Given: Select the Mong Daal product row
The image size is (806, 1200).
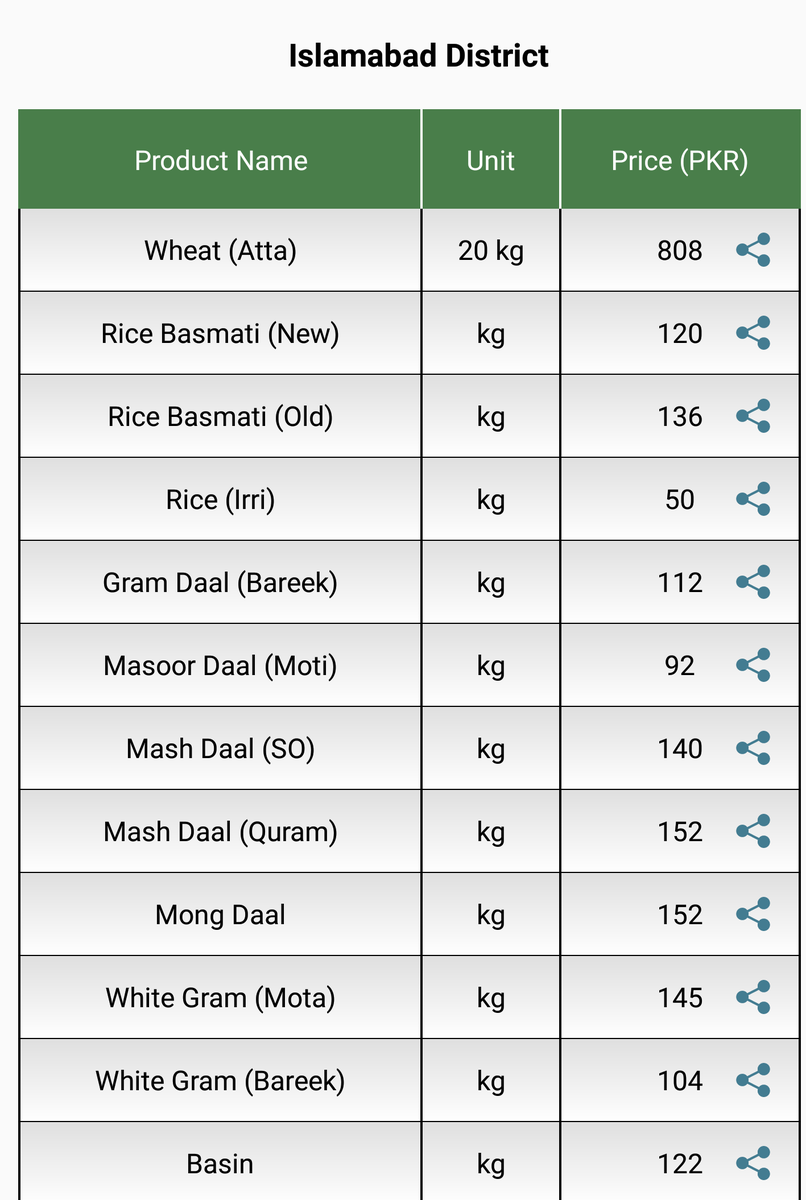Looking at the screenshot, I should (x=221, y=914).
